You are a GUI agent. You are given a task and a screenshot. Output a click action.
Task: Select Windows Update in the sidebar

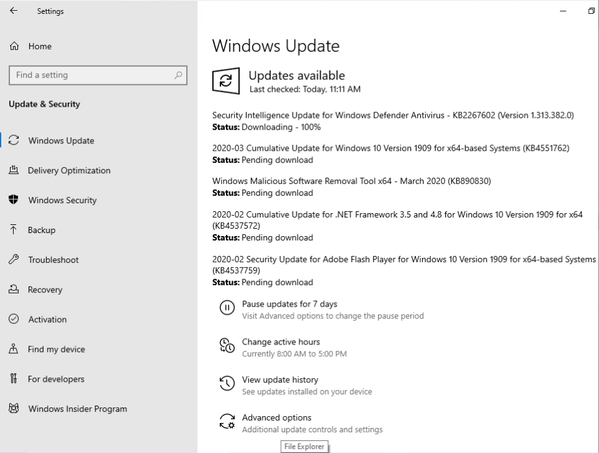click(61, 141)
